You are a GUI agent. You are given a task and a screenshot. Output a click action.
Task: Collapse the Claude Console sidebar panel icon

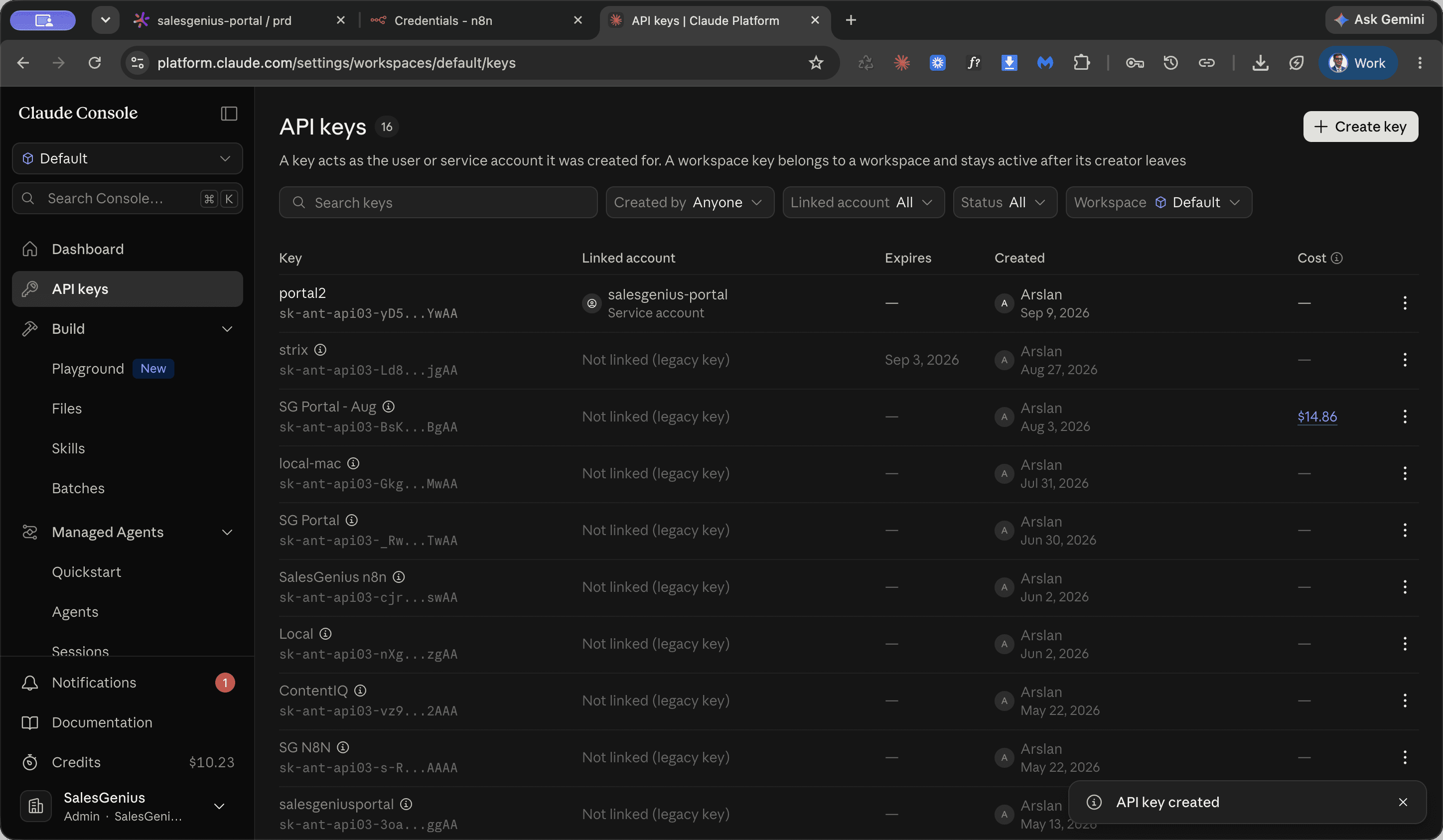click(229, 114)
